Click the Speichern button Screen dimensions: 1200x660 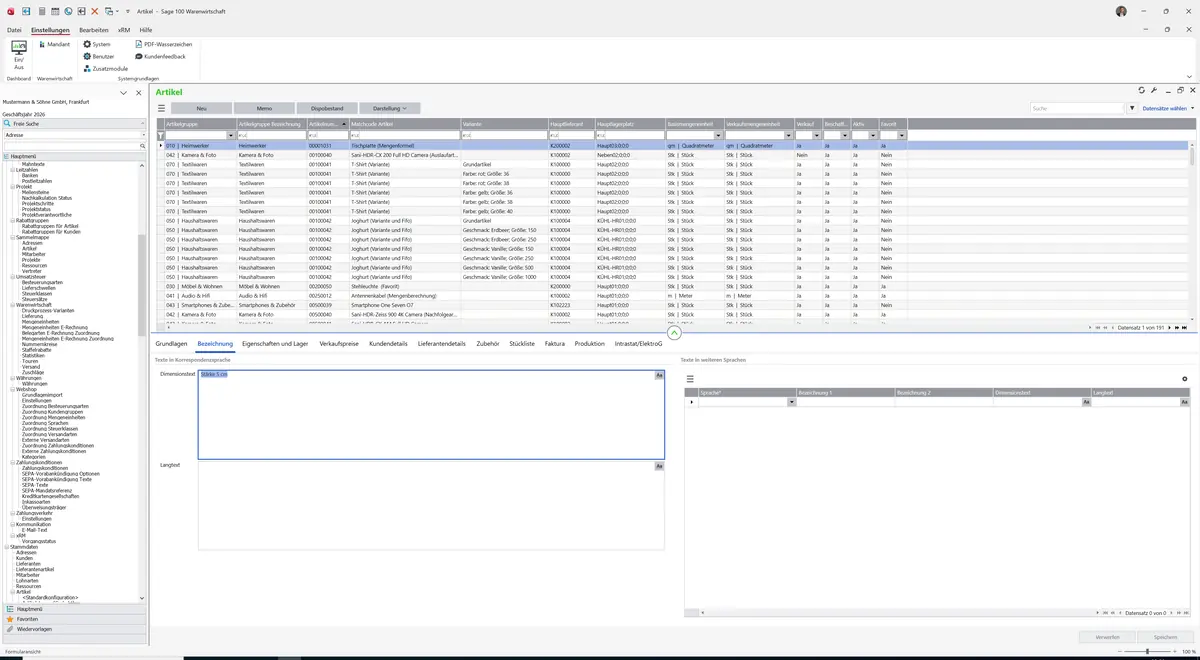pyautogui.click(x=1165, y=636)
